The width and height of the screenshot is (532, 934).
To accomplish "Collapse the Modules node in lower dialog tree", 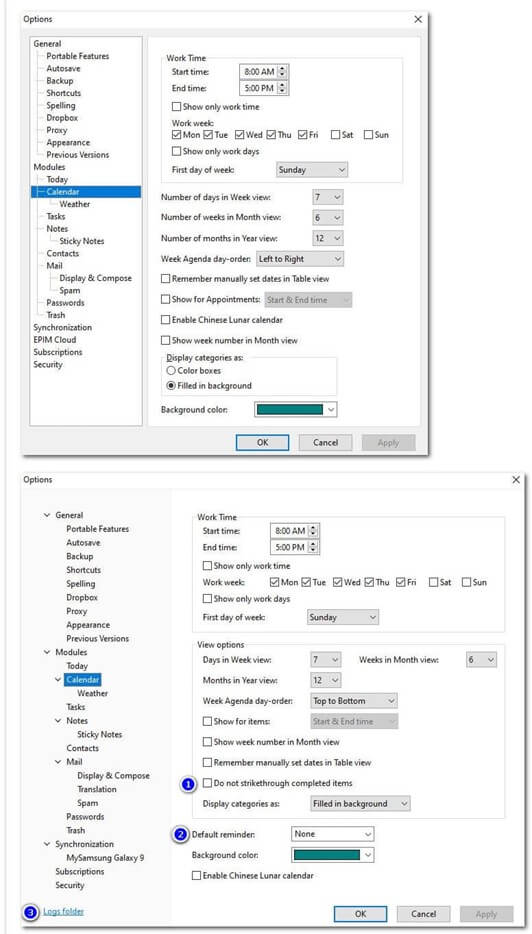I will (x=47, y=652).
